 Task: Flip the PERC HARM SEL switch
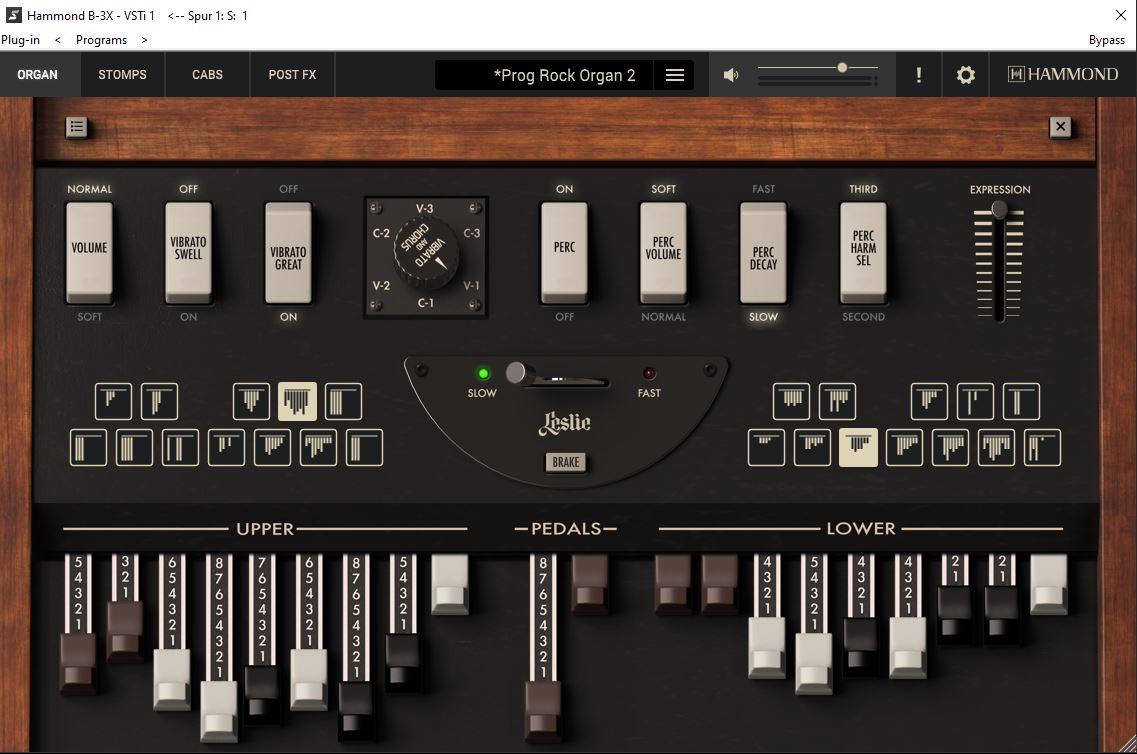click(863, 252)
